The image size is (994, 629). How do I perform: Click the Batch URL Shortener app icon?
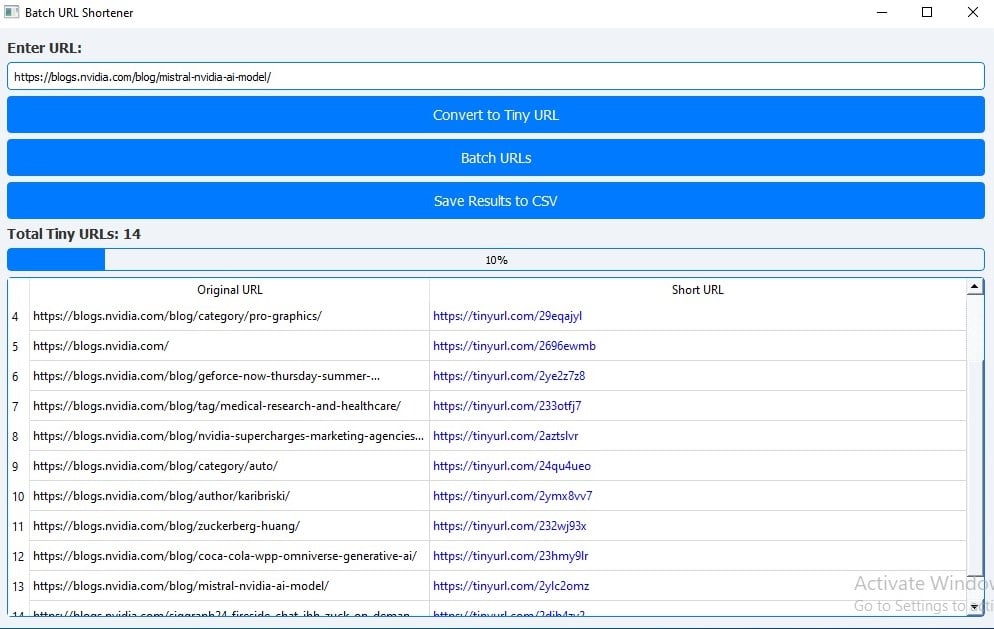pyautogui.click(x=11, y=12)
